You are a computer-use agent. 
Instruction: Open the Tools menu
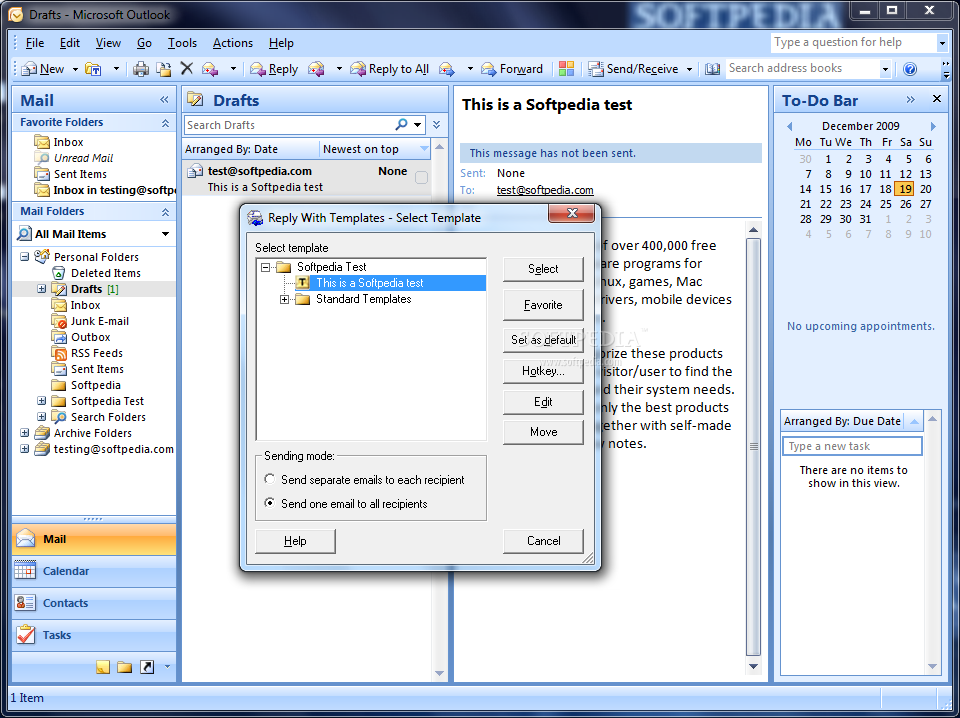pyautogui.click(x=182, y=43)
